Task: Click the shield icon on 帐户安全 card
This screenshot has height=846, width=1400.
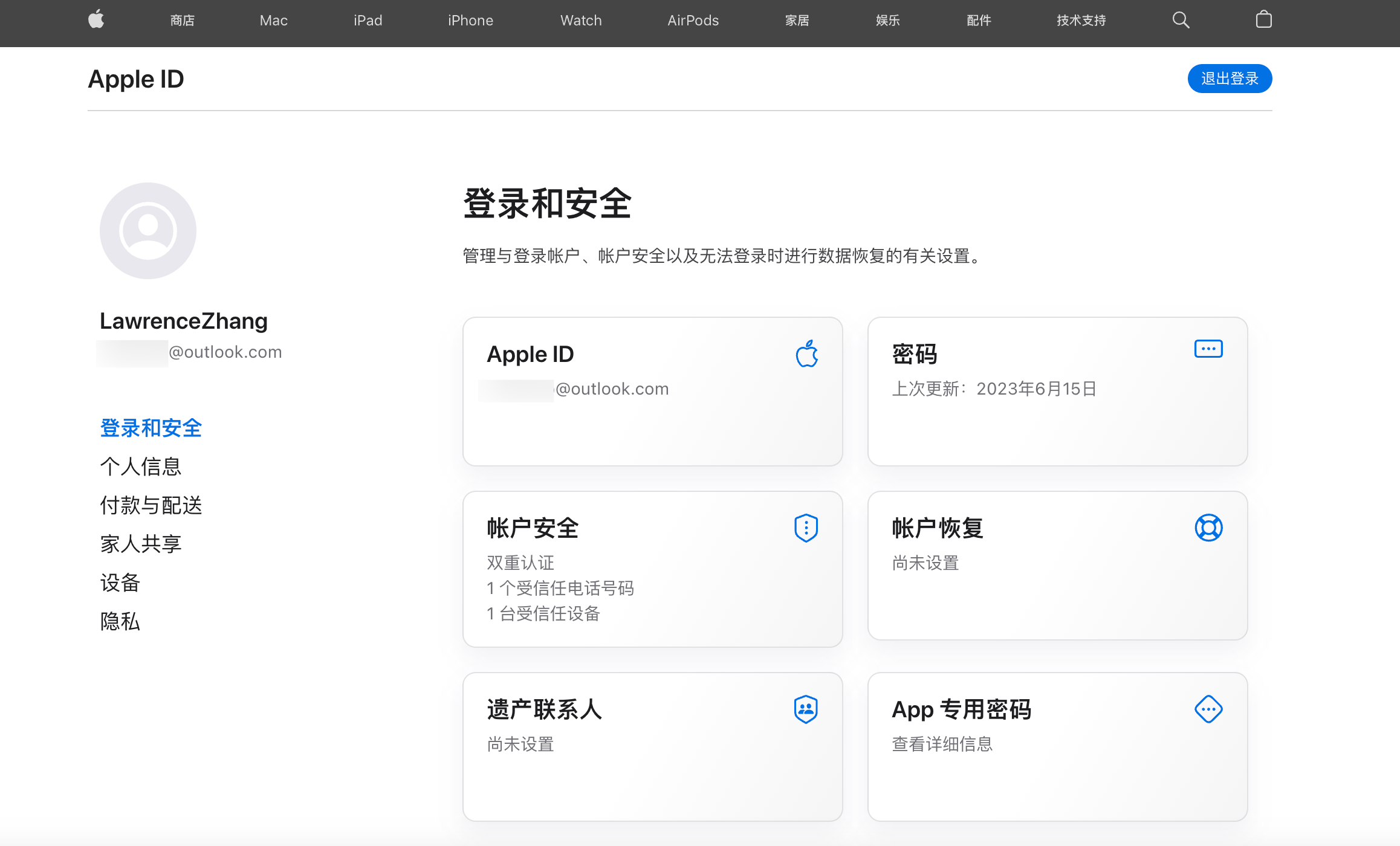Action: [806, 528]
